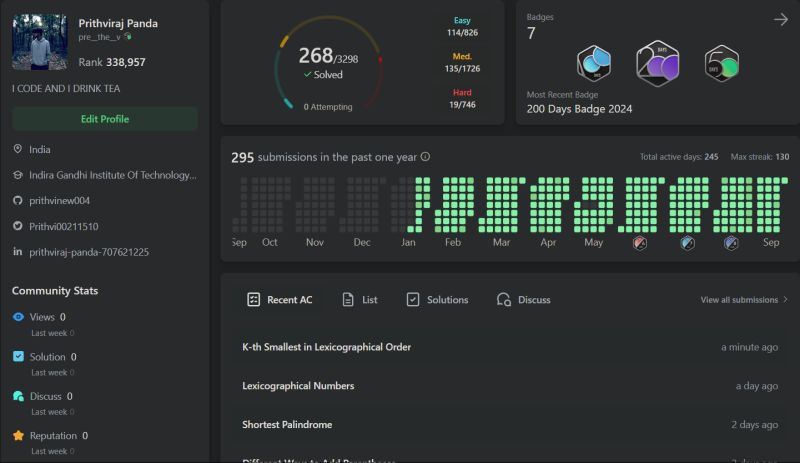Click the username Prithviraj Panda
Viewport: 800px width, 463px height.
point(118,23)
